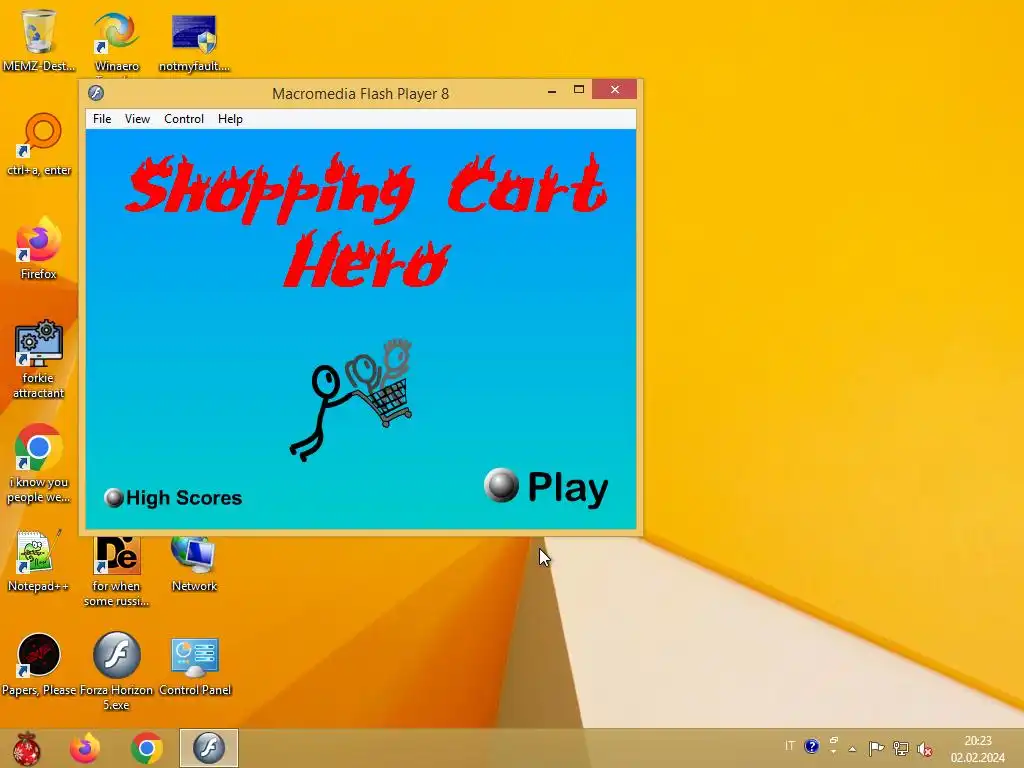Image resolution: width=1024 pixels, height=768 pixels.
Task: Select the 'for when some russi...' desktop icon
Action: [x=116, y=571]
